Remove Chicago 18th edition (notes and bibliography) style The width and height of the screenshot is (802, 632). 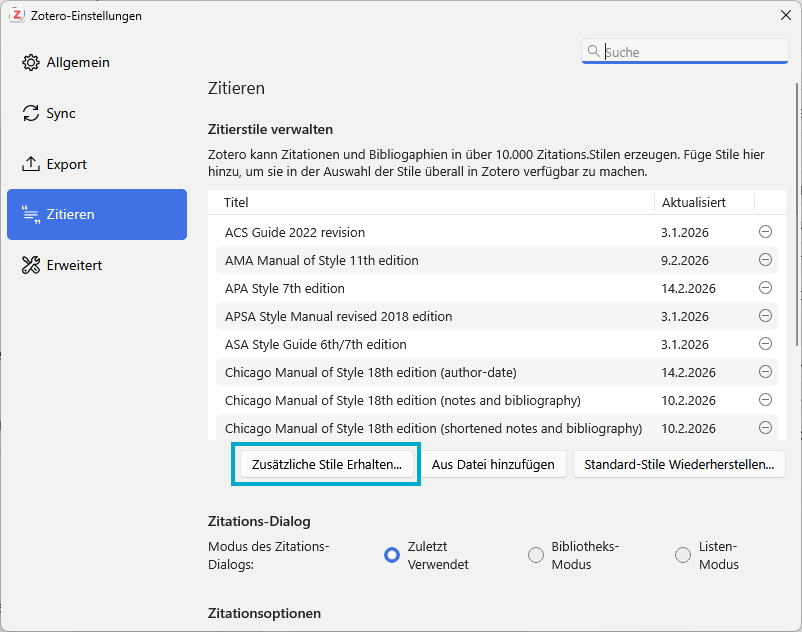coord(765,399)
